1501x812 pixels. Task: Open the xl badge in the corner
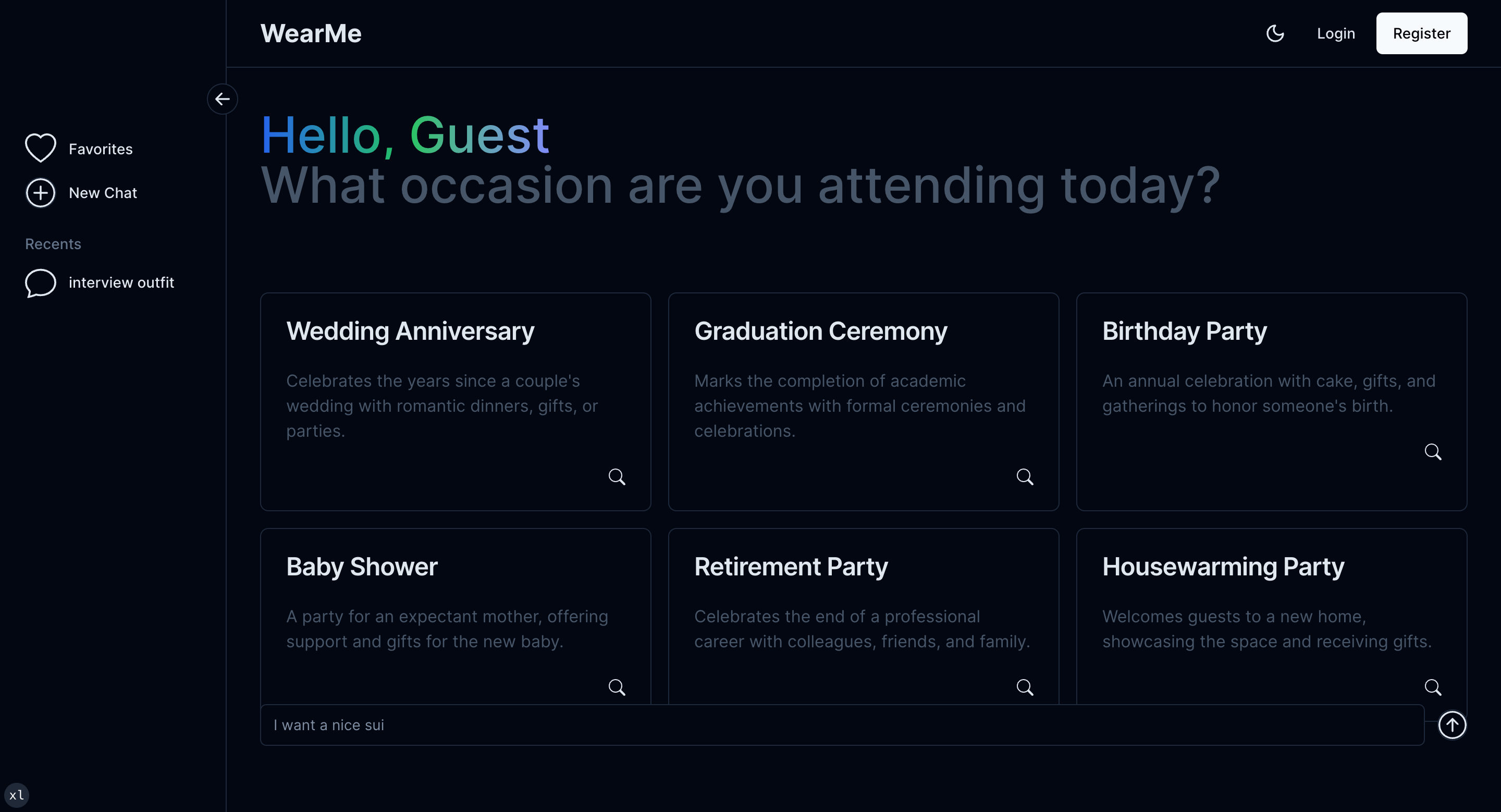tap(16, 794)
